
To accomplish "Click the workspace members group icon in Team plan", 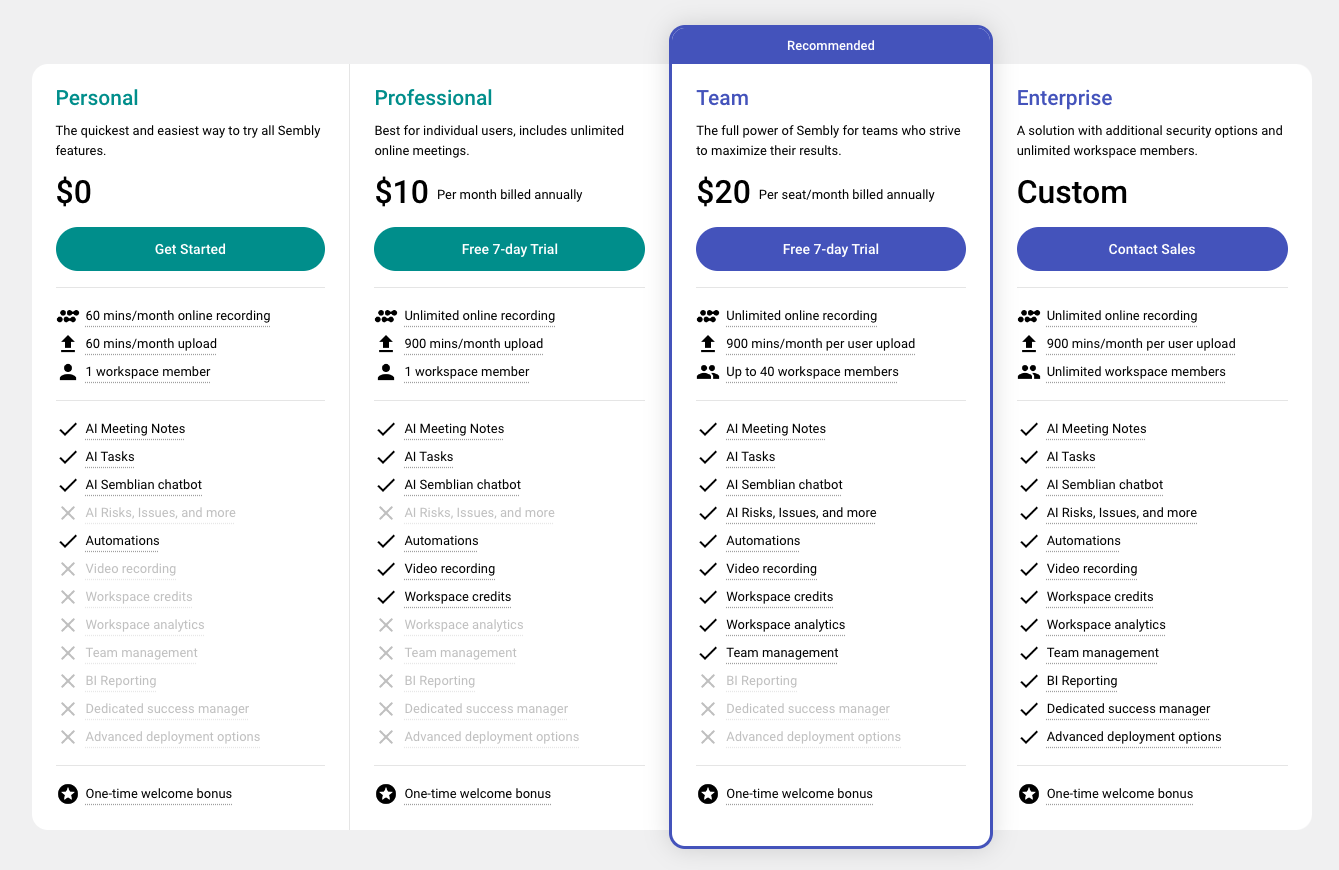I will pos(708,372).
